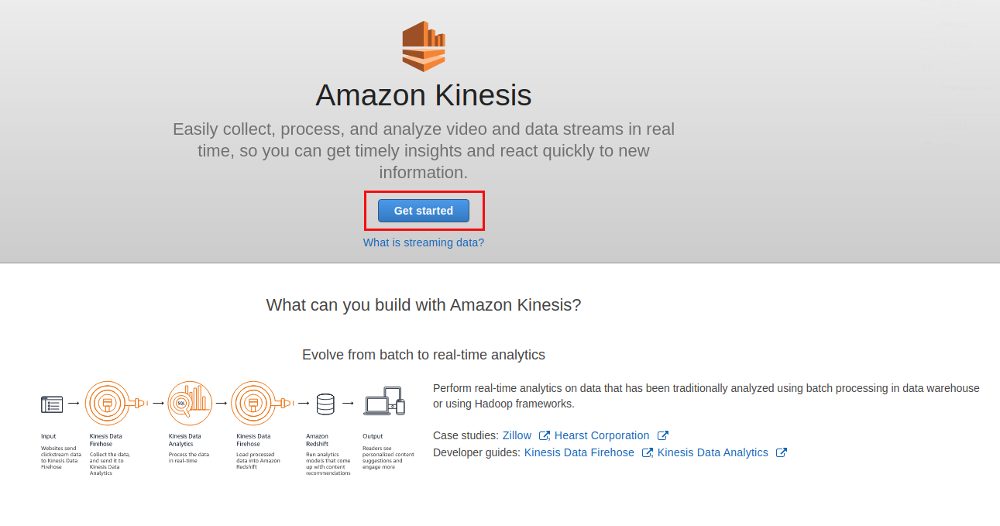Click external link icon after Kinesis Data Analytics
The height and width of the screenshot is (526, 1000).
coord(781,453)
